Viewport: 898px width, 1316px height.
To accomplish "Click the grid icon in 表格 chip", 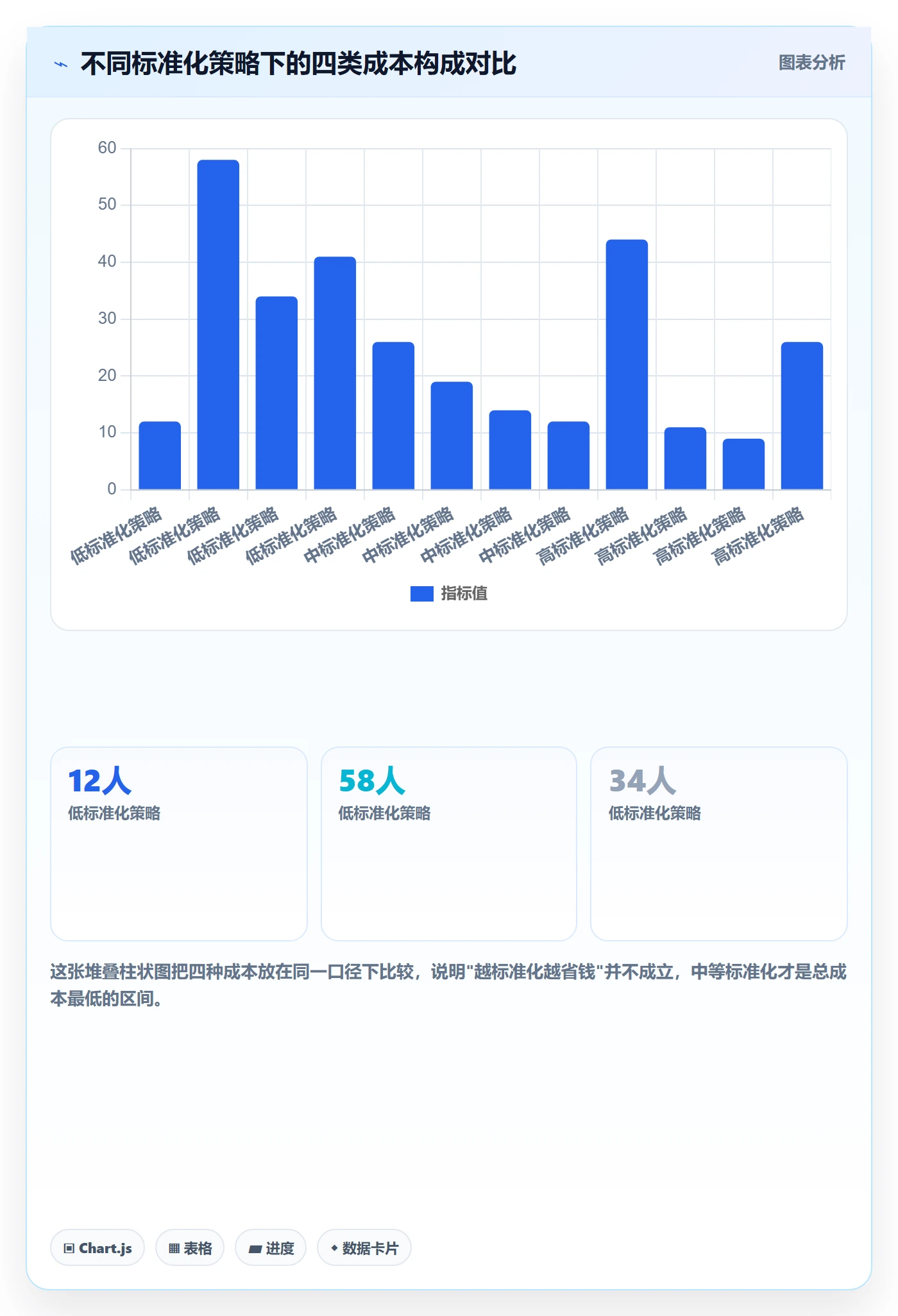I will pos(174,1248).
